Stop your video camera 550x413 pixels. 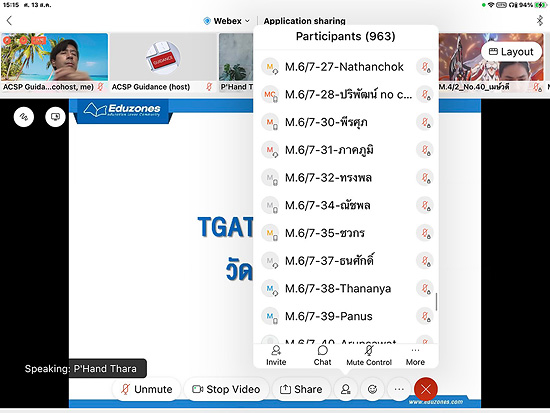226,389
